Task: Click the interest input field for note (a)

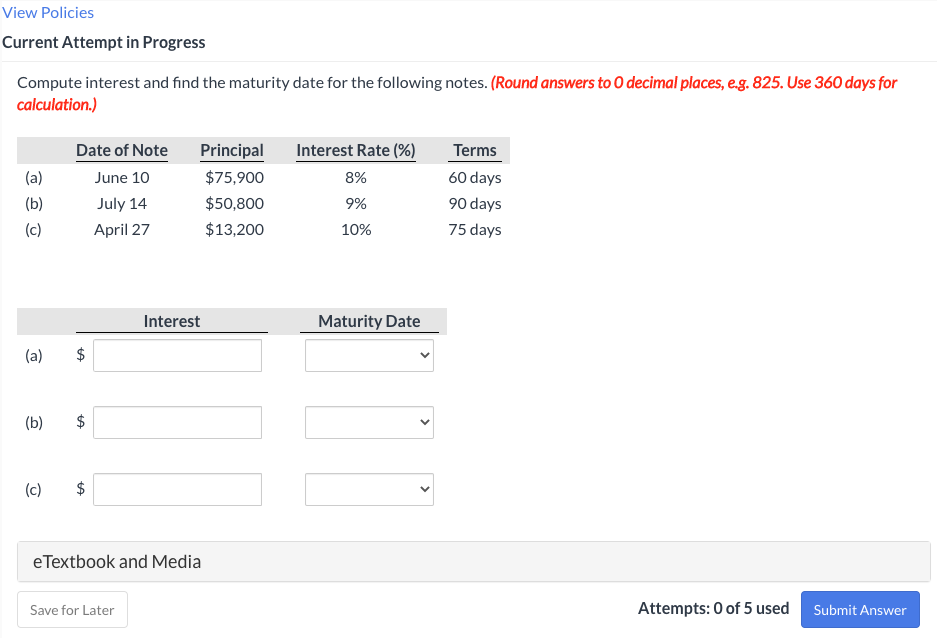Action: [176, 355]
